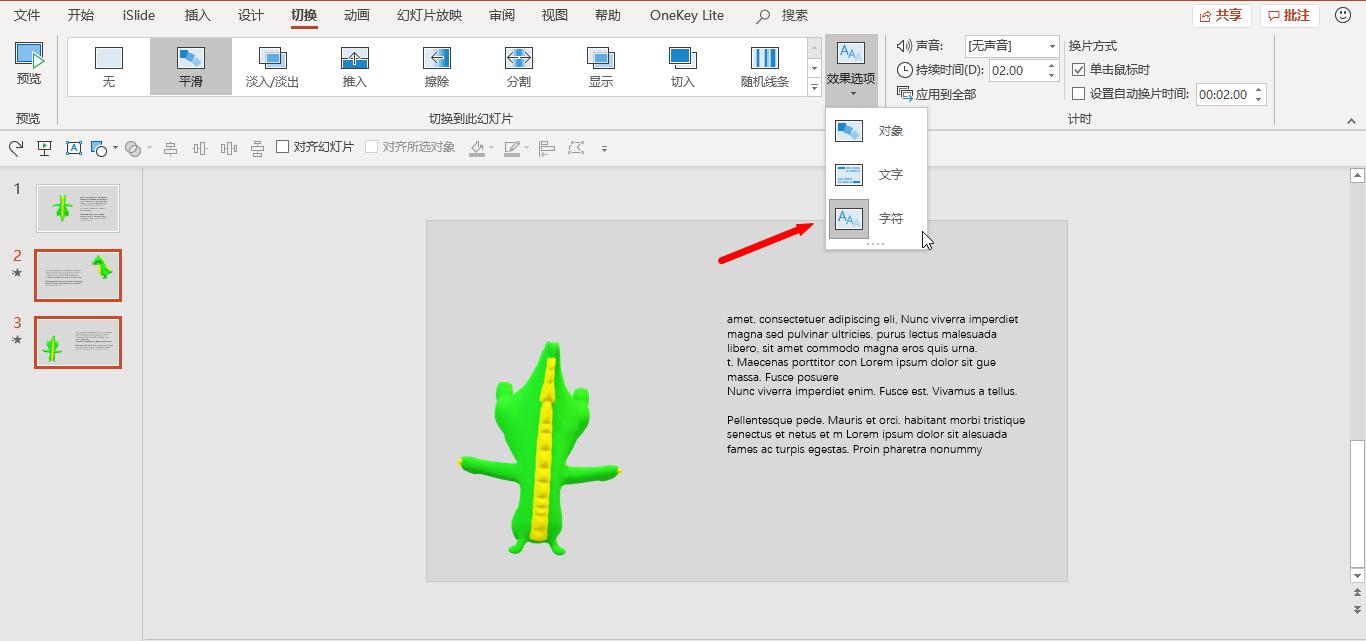The width and height of the screenshot is (1366, 641).
Task: Click the redo arrow in quick toolbar
Action: [x=16, y=148]
